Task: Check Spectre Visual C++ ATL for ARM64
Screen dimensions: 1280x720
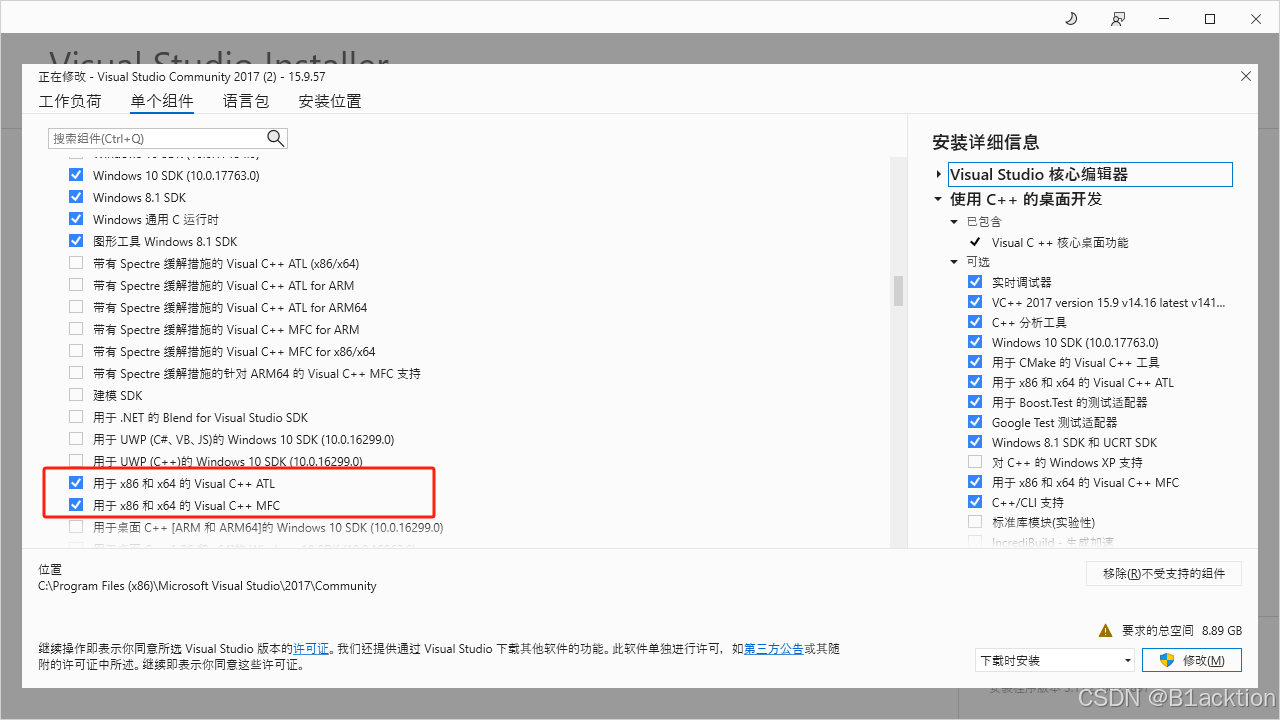Action: (x=76, y=307)
